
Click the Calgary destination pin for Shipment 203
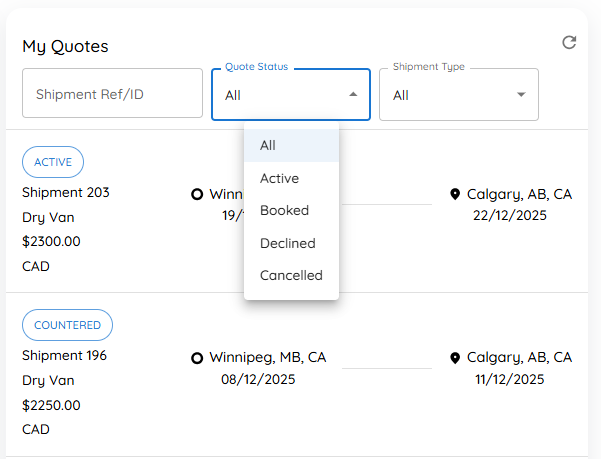(x=455, y=194)
